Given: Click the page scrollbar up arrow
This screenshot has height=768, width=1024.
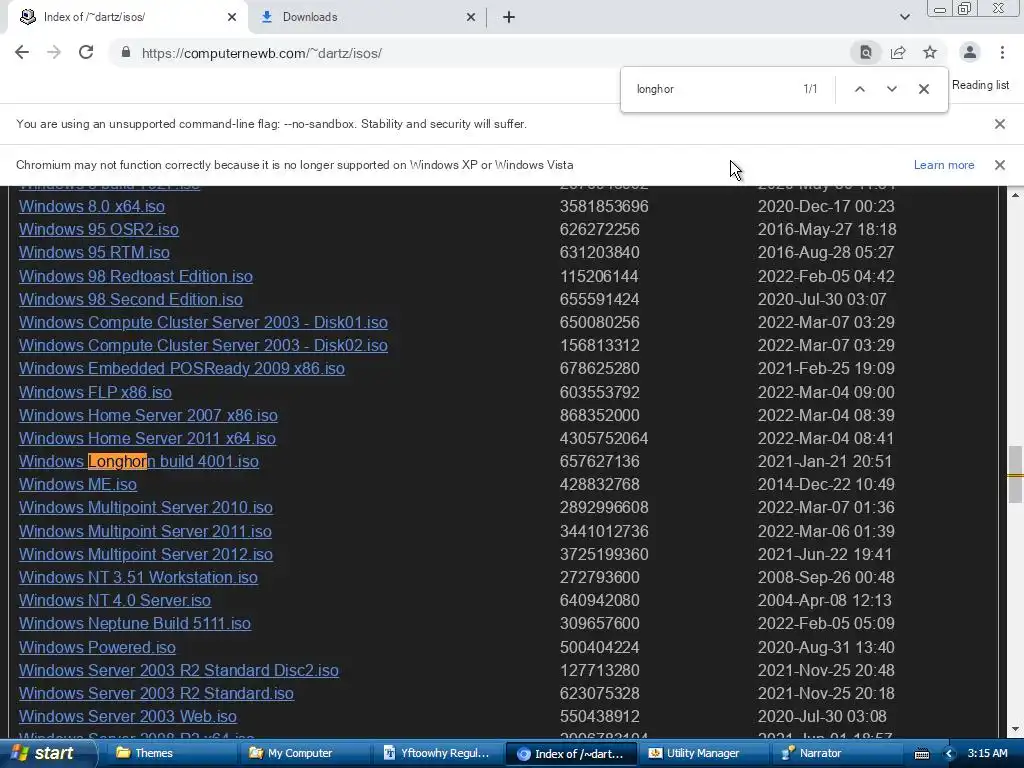Looking at the screenshot, I should tap(1016, 195).
